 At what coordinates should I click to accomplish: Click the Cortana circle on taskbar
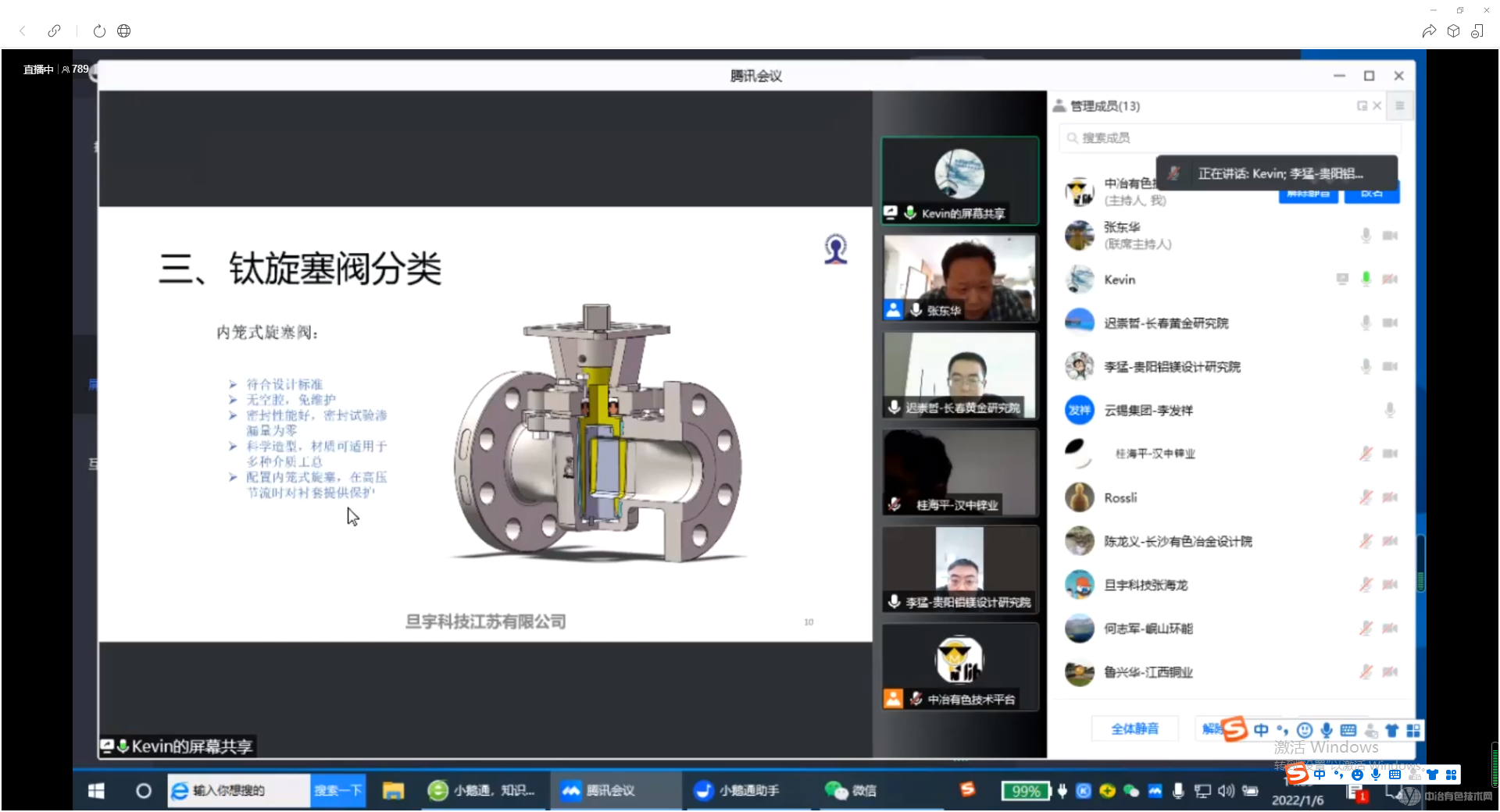click(143, 791)
